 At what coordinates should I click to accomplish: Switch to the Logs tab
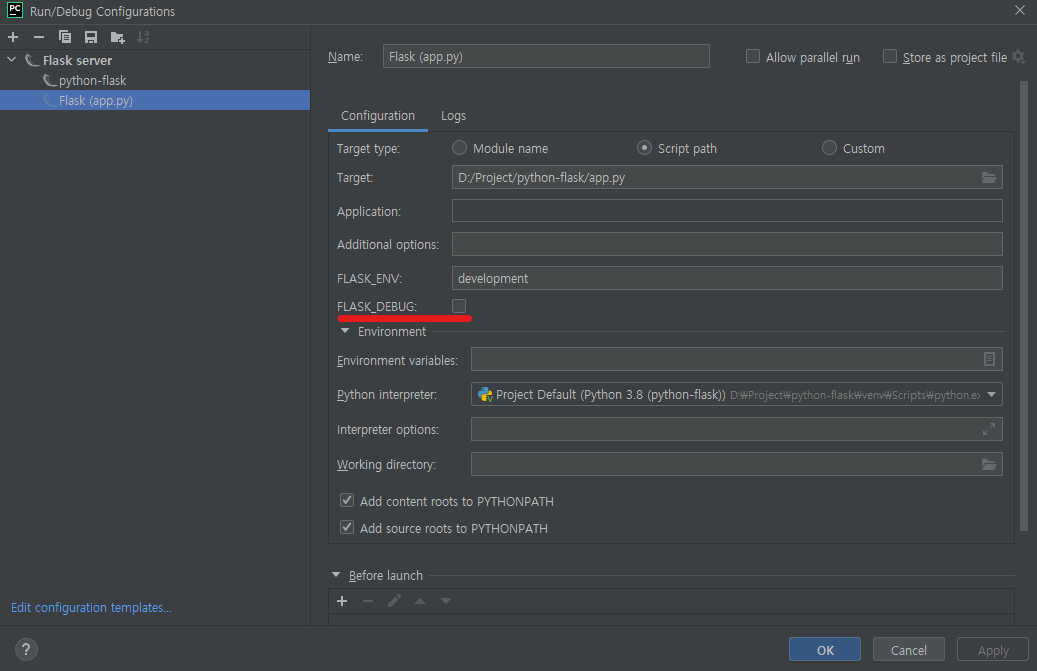coord(454,116)
